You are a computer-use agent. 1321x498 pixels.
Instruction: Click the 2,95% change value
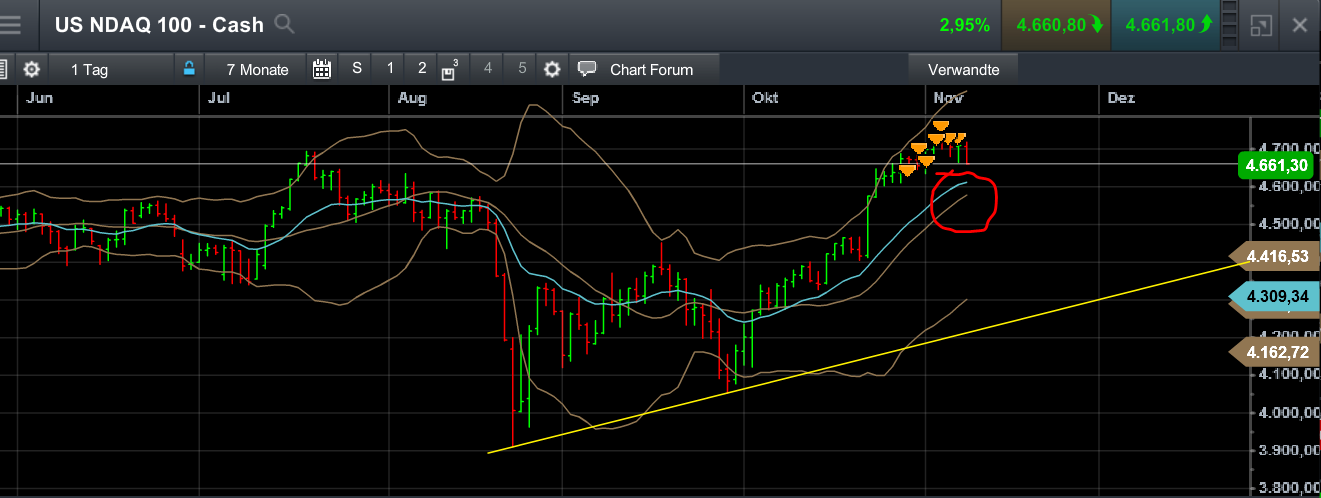[x=965, y=25]
